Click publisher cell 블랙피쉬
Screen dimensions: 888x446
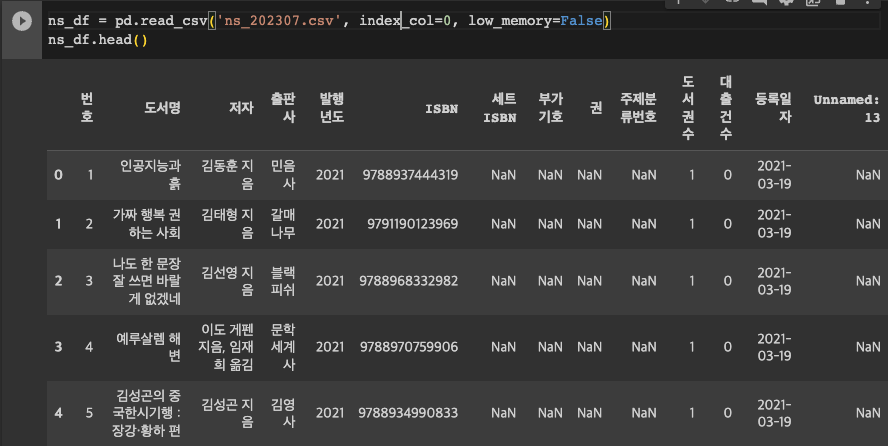(x=283, y=281)
